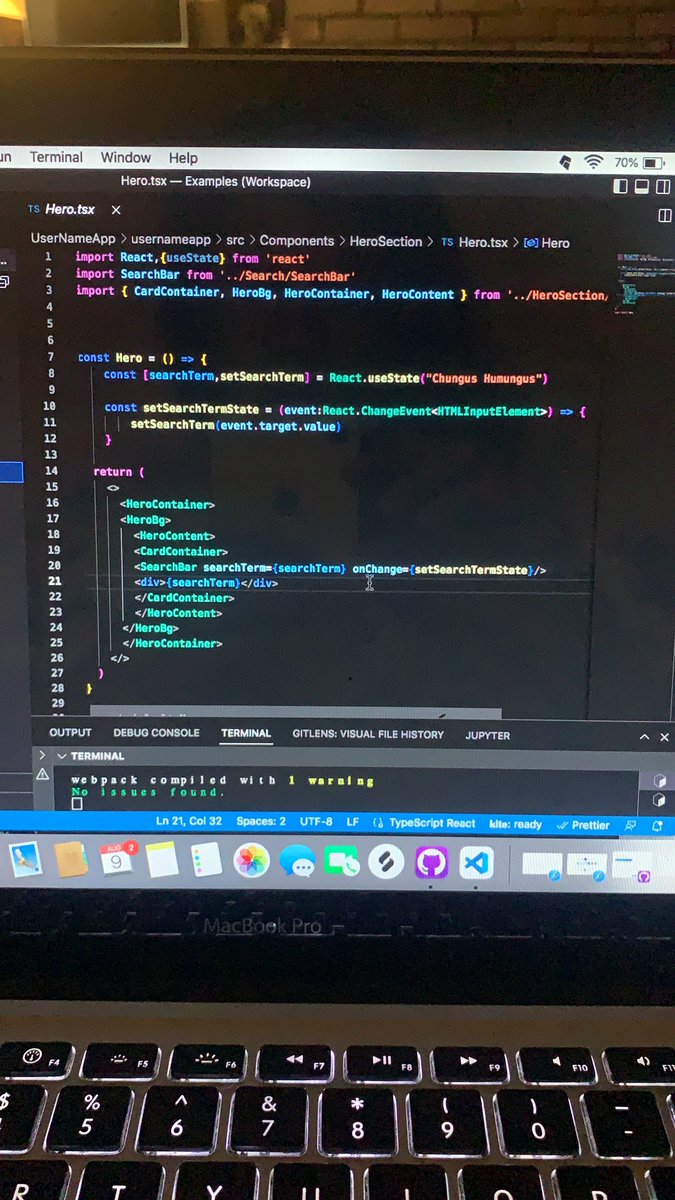Open Calendar from the Dock
Viewport: 675px width, 1200px height.
(x=116, y=859)
